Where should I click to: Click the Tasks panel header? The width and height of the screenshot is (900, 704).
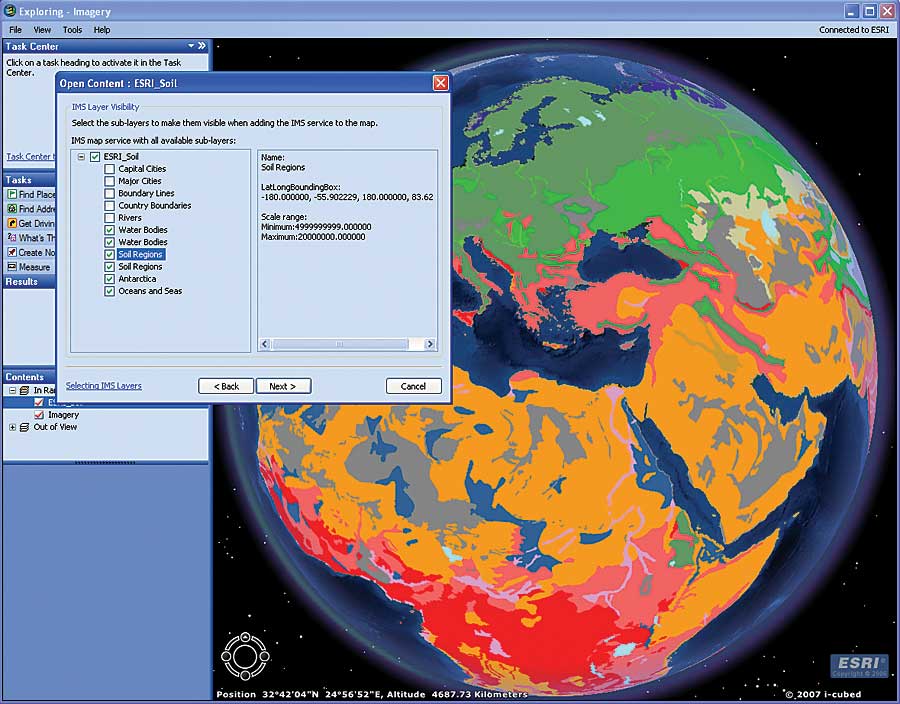[29, 180]
